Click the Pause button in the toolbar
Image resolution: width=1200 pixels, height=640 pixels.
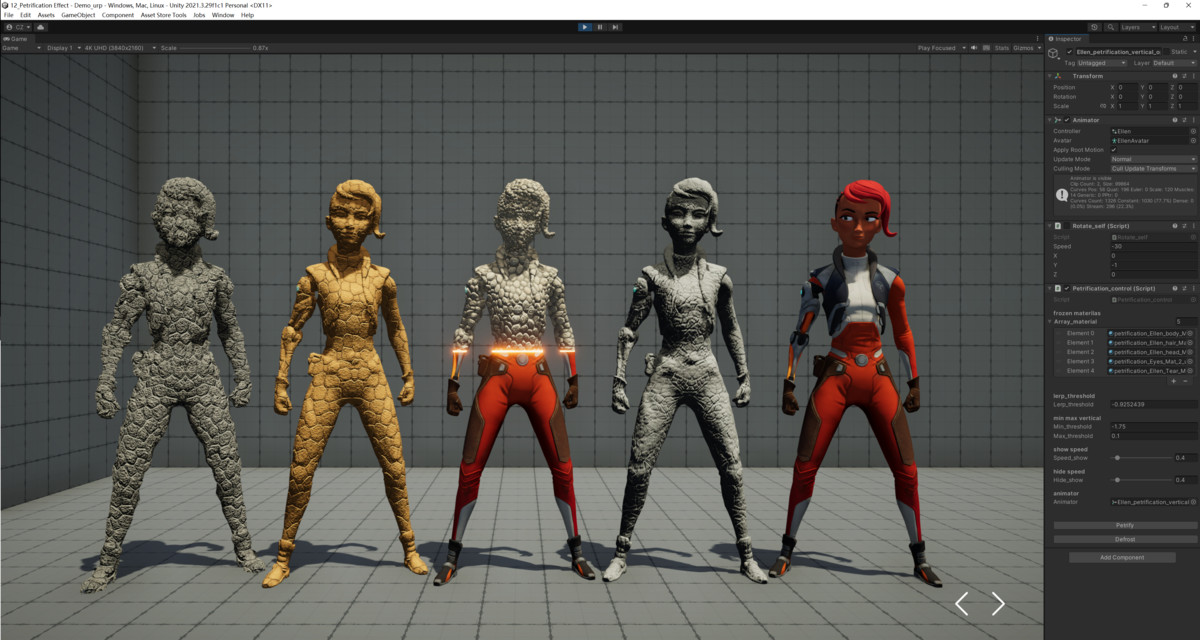599,27
